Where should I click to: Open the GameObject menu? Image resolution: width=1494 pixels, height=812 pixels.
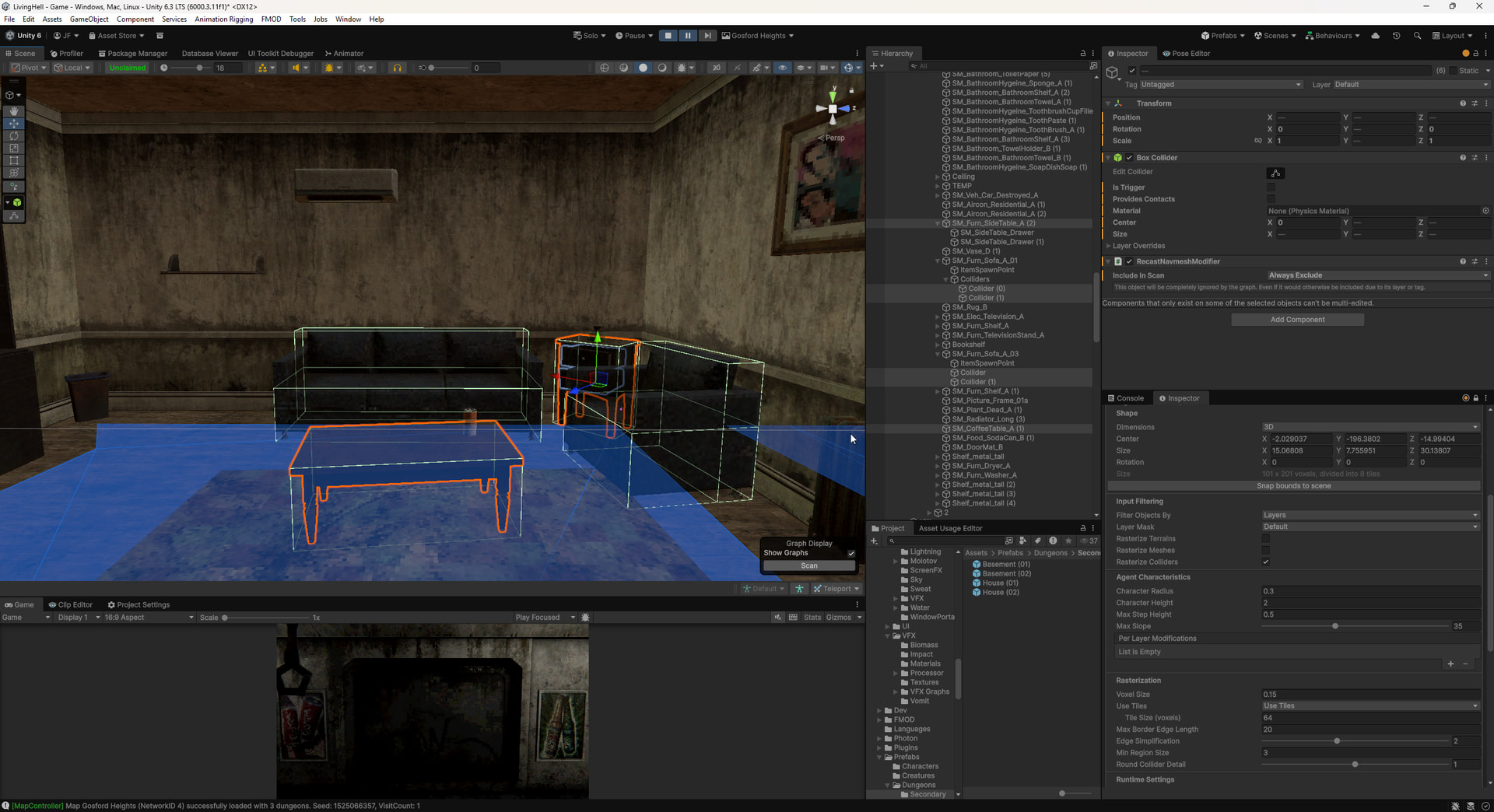(x=89, y=19)
